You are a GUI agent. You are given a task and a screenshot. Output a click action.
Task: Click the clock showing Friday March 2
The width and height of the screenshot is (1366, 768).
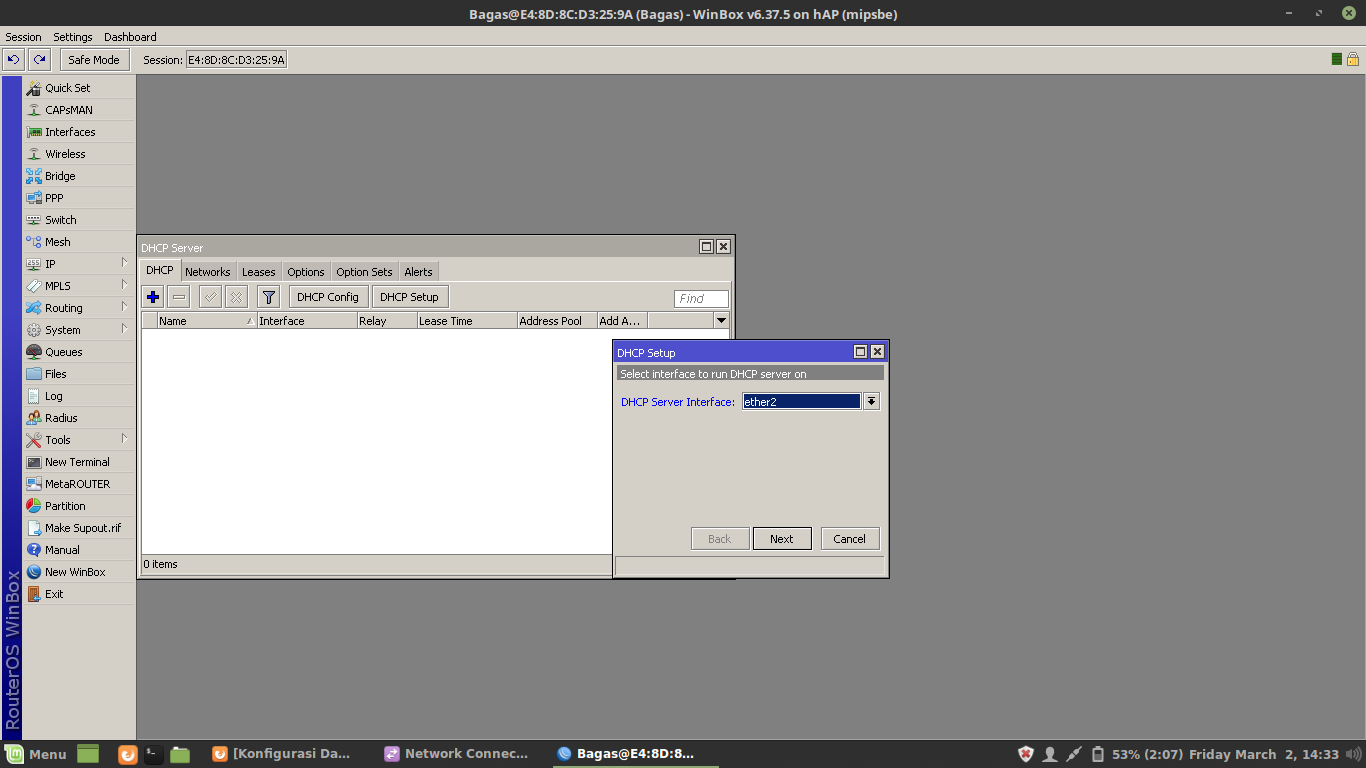[1264, 754]
